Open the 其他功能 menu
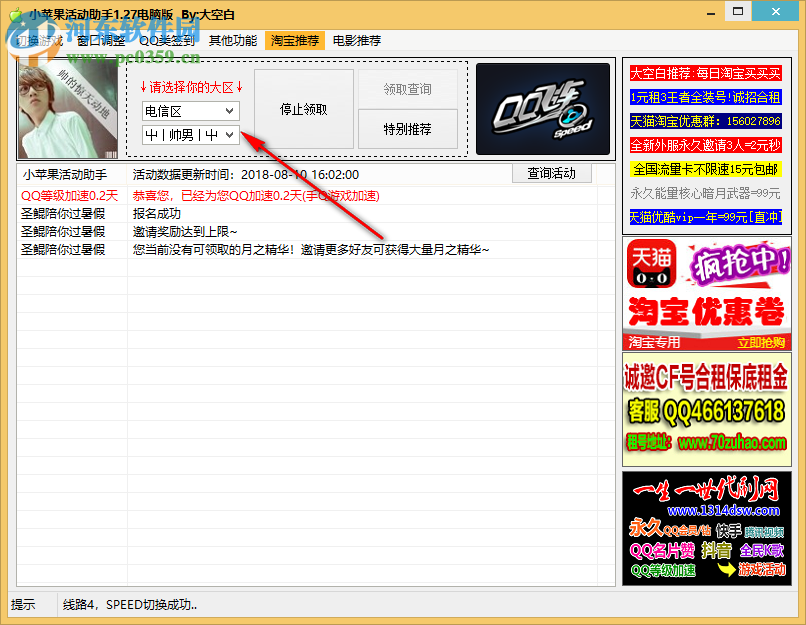The width and height of the screenshot is (806, 625). click(x=233, y=41)
